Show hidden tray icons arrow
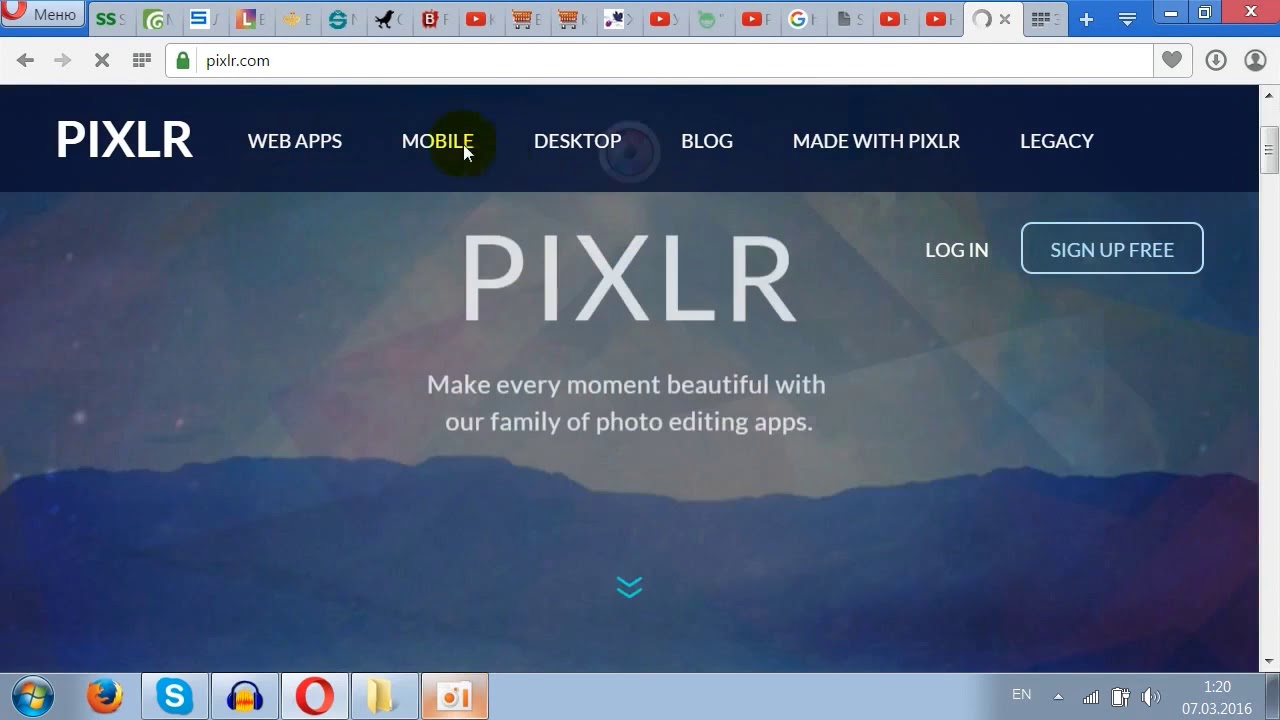 click(x=1058, y=697)
